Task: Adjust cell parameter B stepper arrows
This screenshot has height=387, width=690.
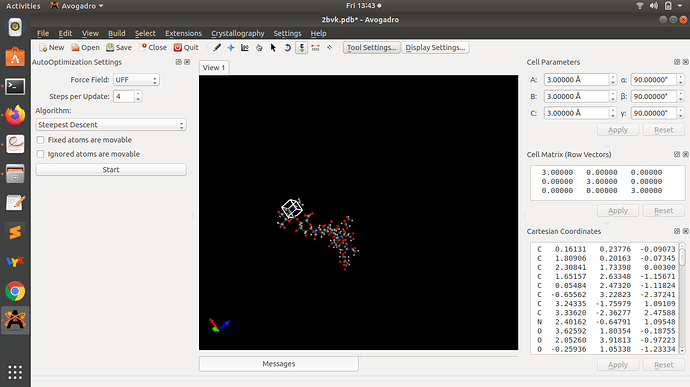Action: pyautogui.click(x=613, y=96)
